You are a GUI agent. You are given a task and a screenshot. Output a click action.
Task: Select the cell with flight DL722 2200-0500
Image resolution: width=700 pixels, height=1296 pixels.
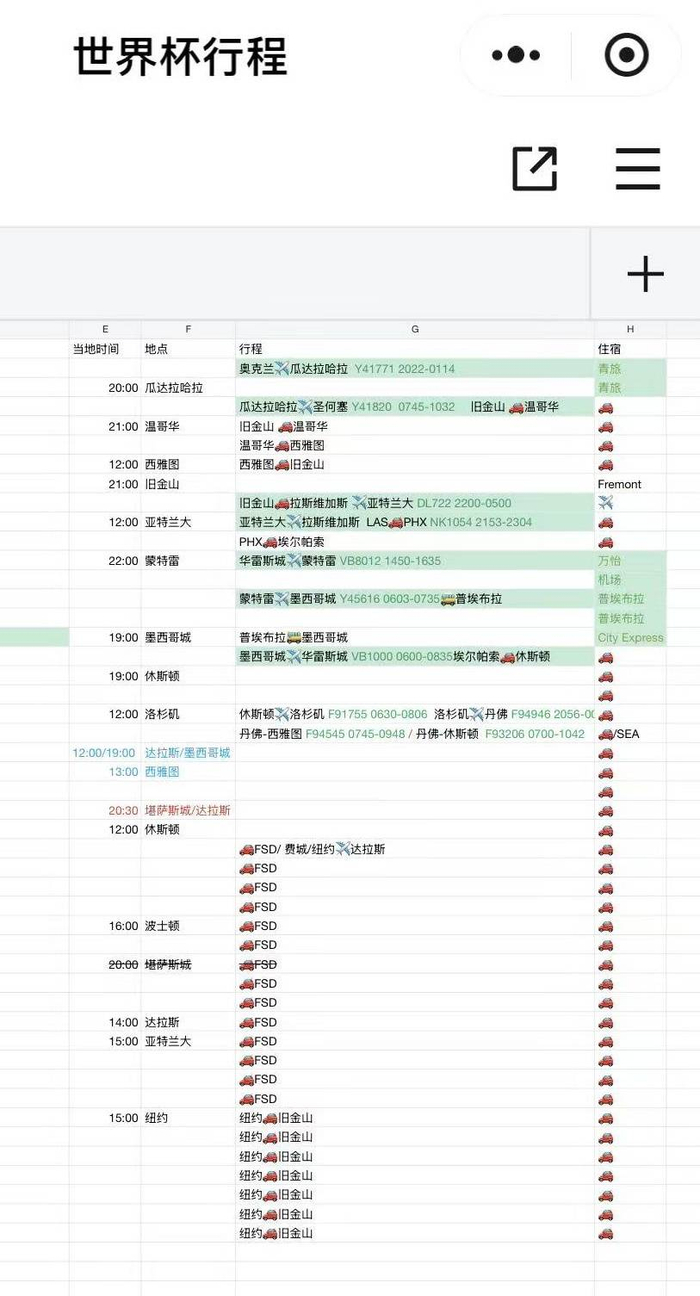pyautogui.click(x=415, y=503)
